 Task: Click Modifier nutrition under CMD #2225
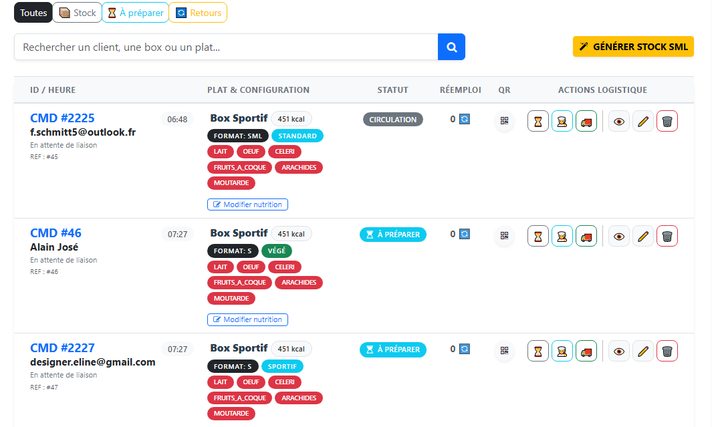[248, 205]
